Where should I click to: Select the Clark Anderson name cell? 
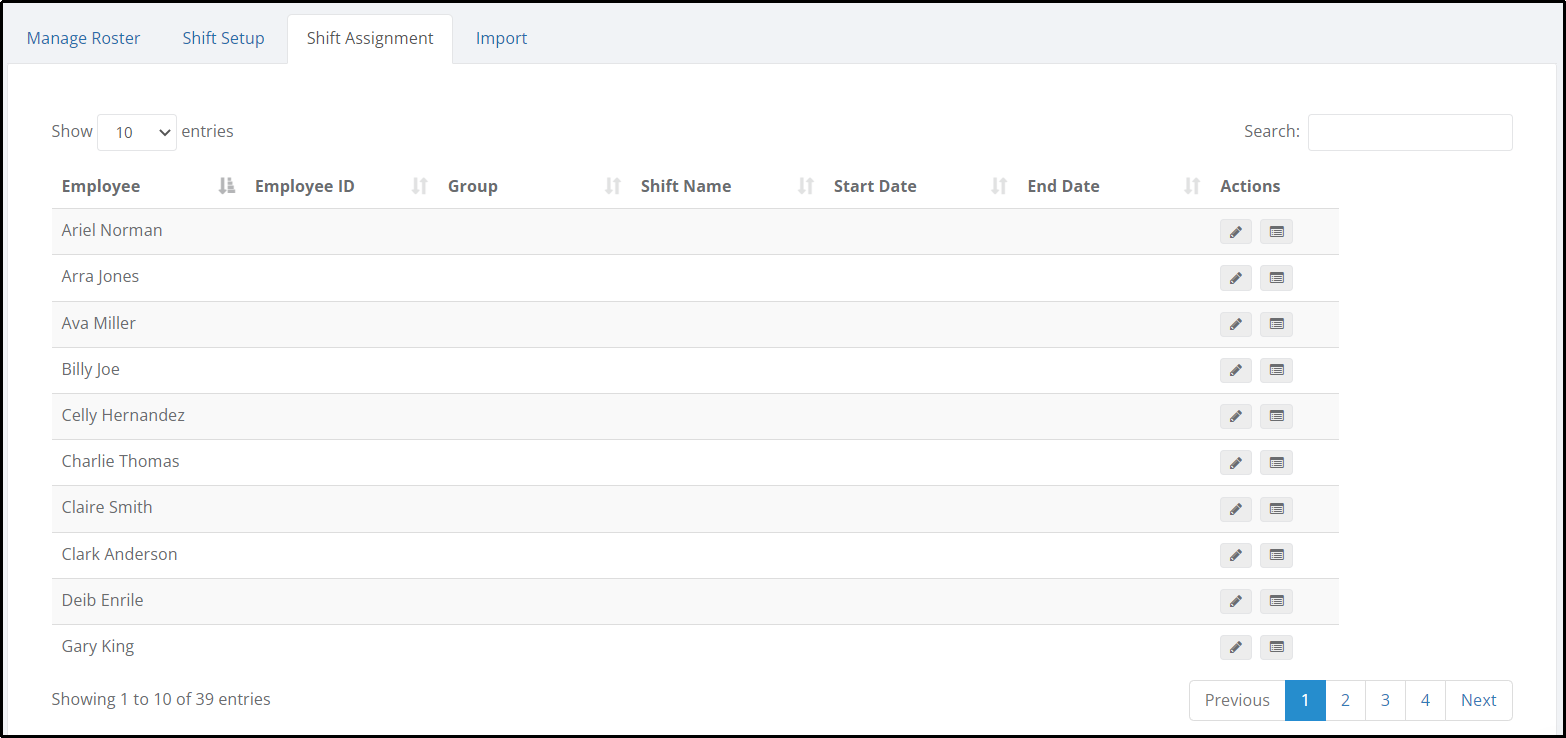point(120,554)
